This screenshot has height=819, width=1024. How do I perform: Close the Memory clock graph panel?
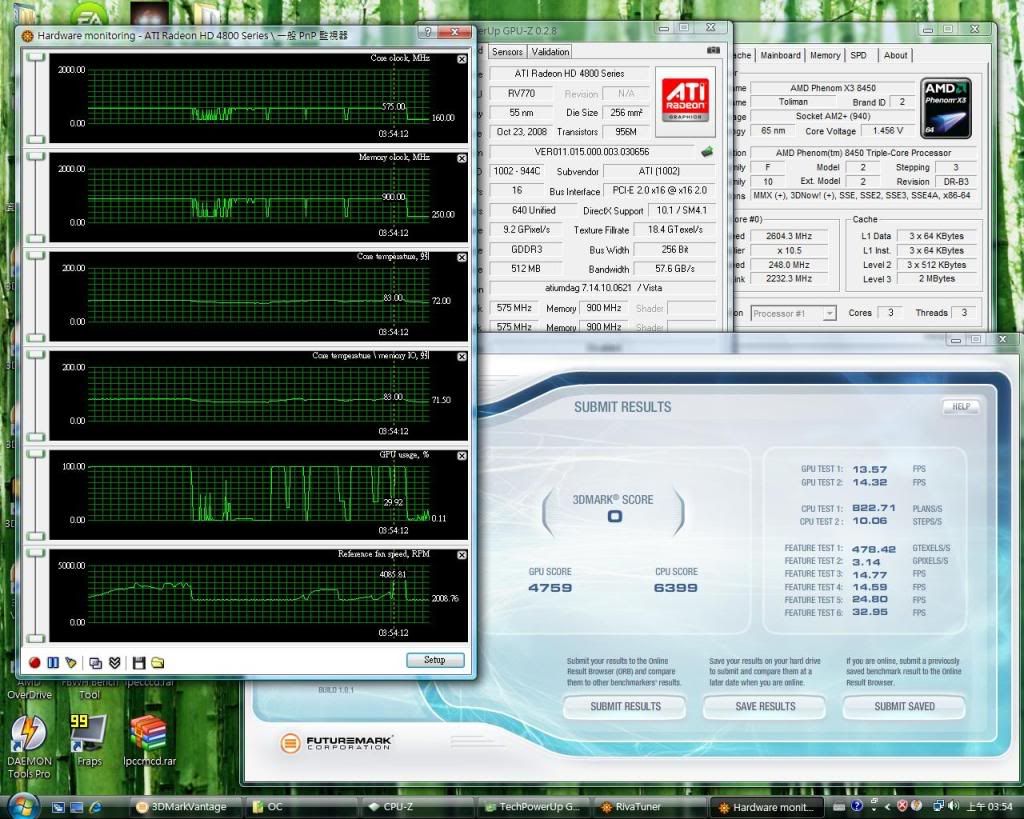(x=462, y=159)
